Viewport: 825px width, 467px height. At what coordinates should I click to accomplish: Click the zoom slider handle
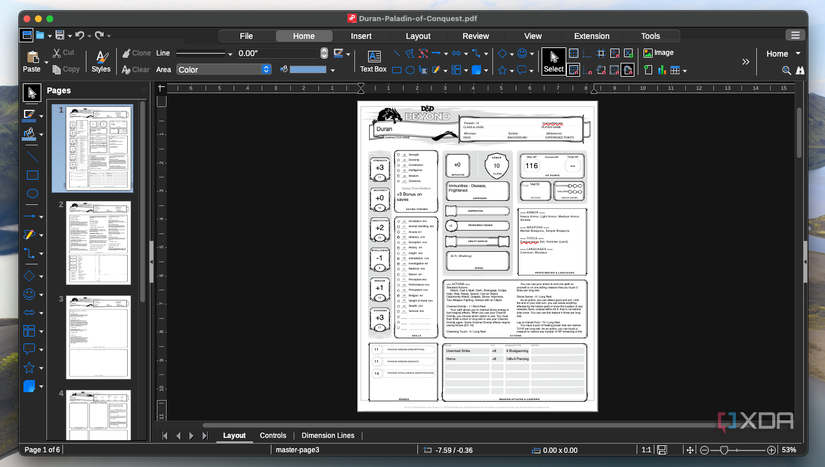pos(724,450)
